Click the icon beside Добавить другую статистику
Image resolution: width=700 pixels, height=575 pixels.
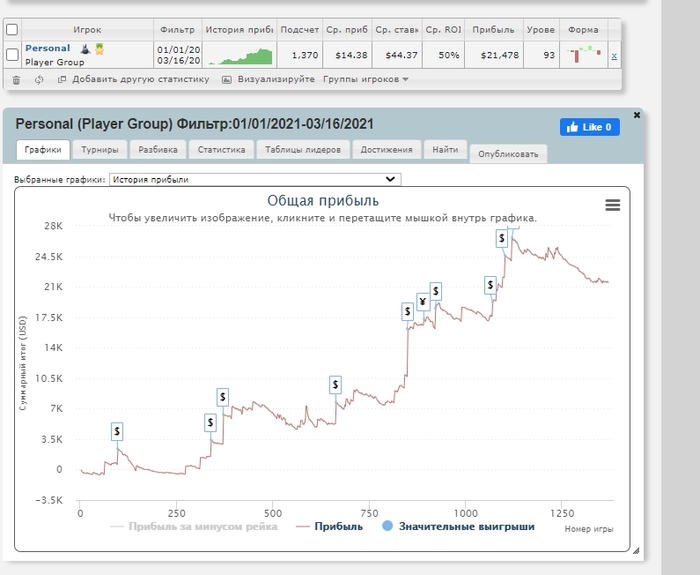click(62, 79)
